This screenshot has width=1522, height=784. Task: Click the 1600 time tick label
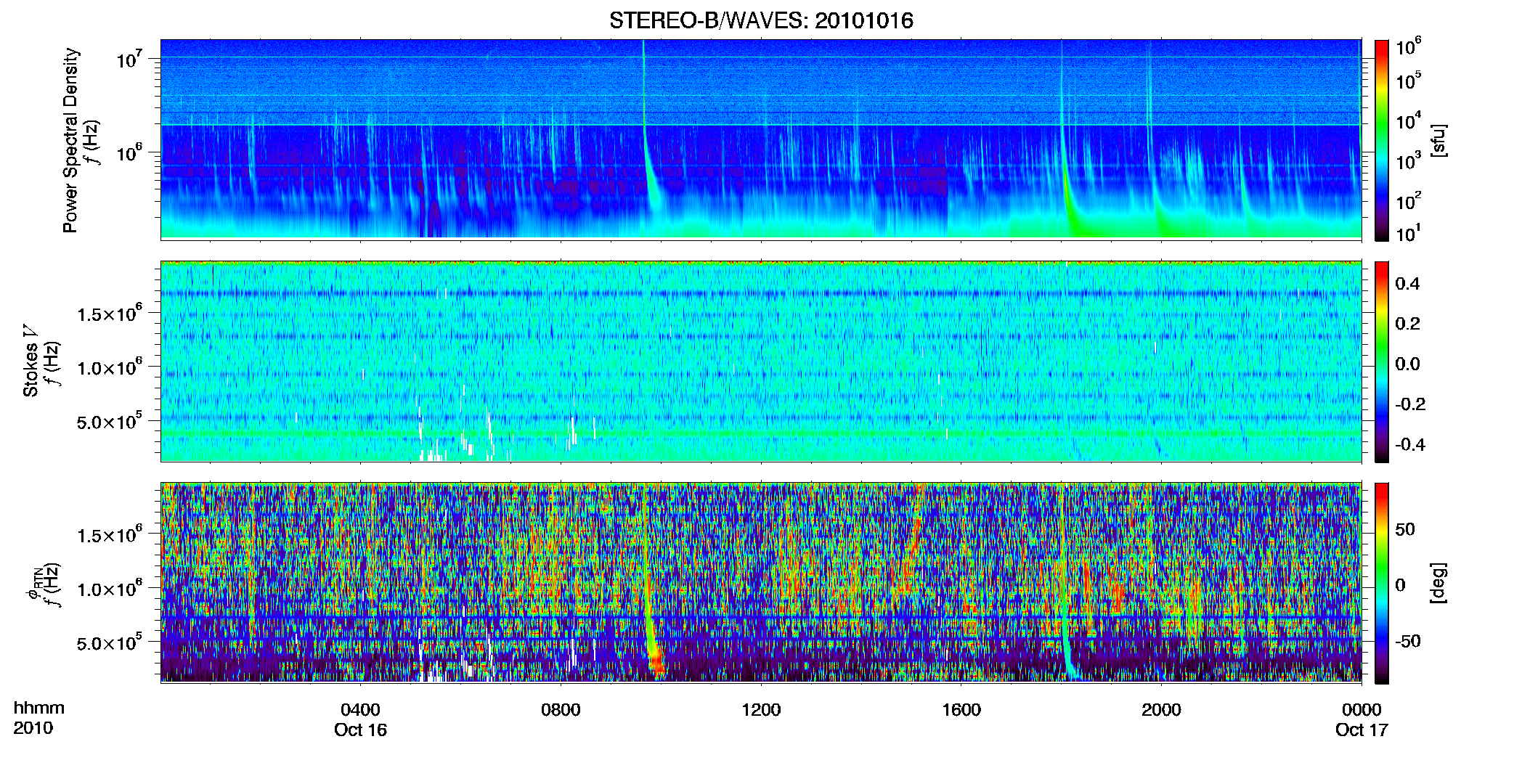[961, 710]
